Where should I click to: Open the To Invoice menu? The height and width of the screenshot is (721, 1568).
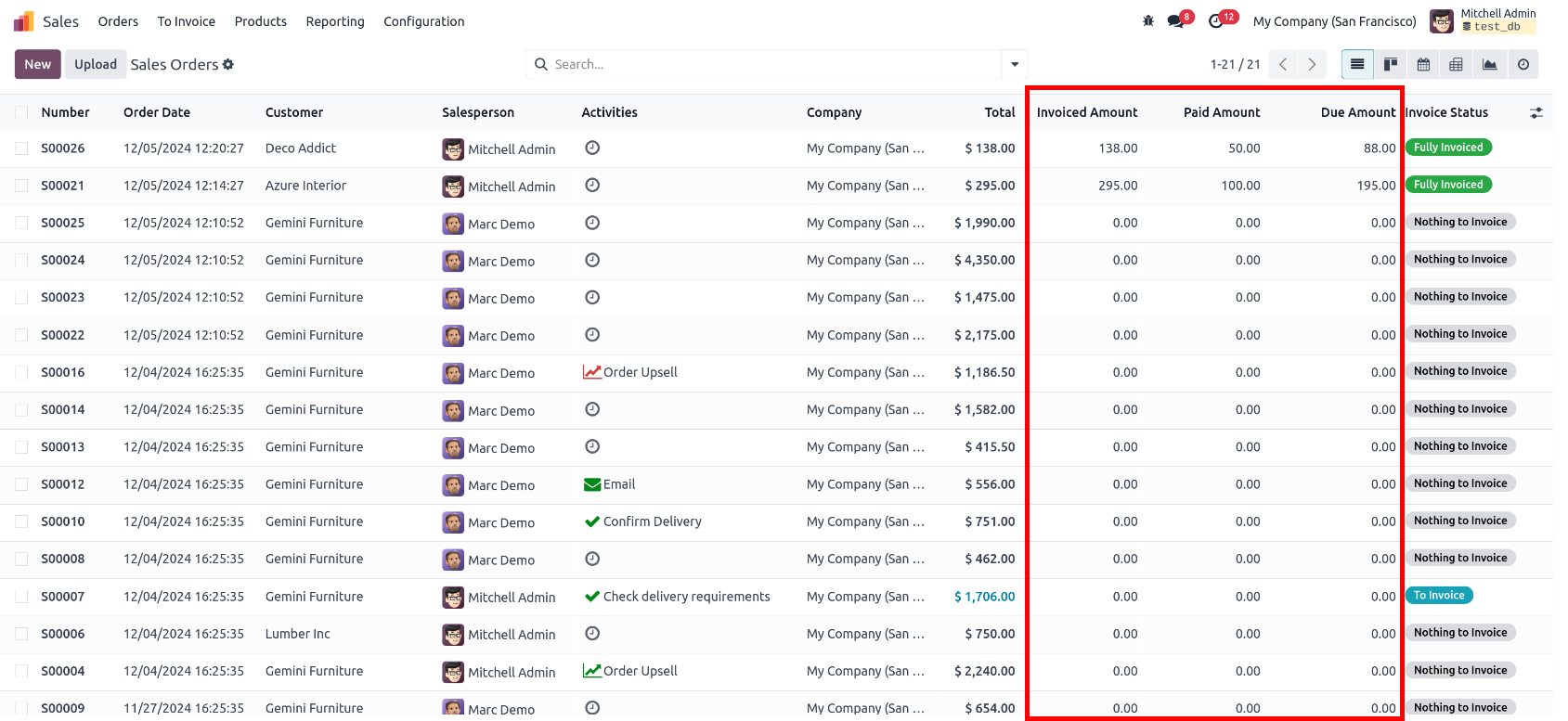pyautogui.click(x=186, y=21)
